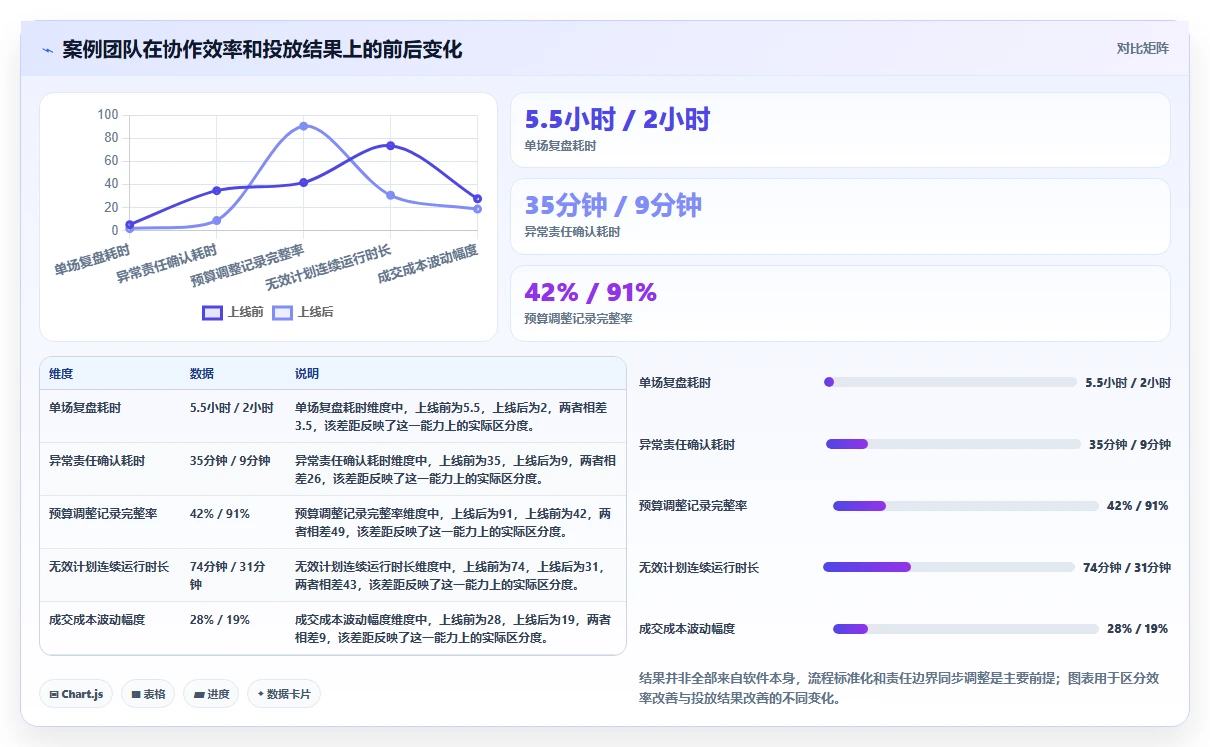Image resolution: width=1210 pixels, height=747 pixels.
Task: Select the 5.5小时 / 2小时 data card
Action: [x=840, y=130]
